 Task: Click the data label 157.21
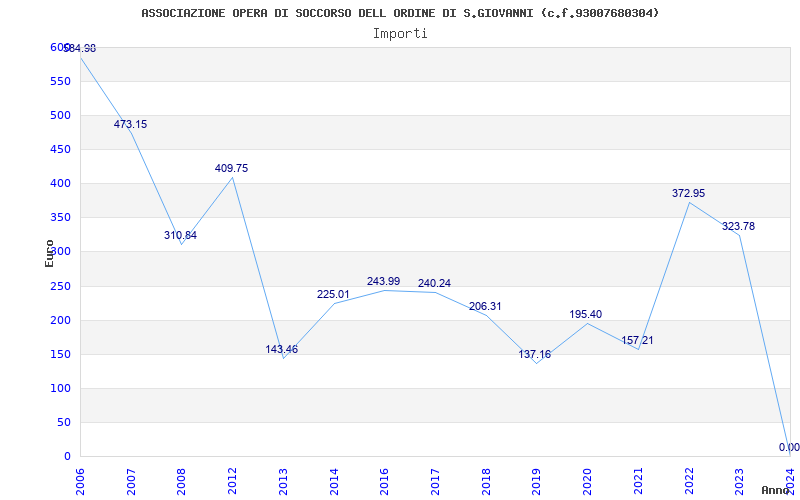point(637,340)
